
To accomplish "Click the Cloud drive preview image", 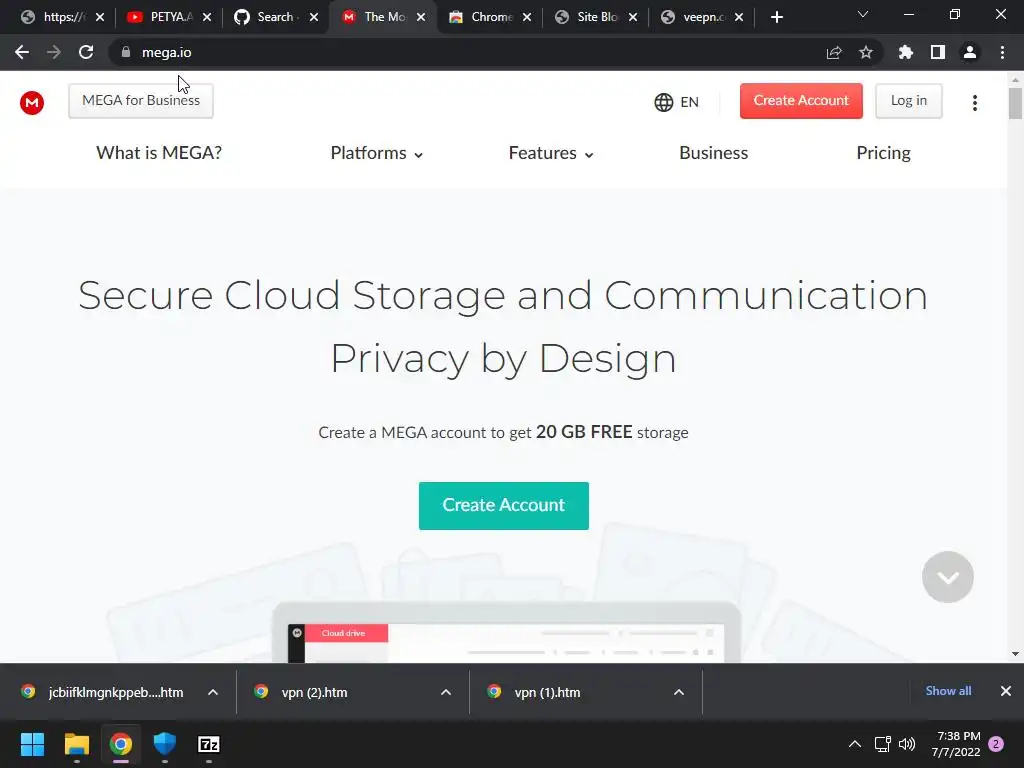I will pyautogui.click(x=506, y=633).
